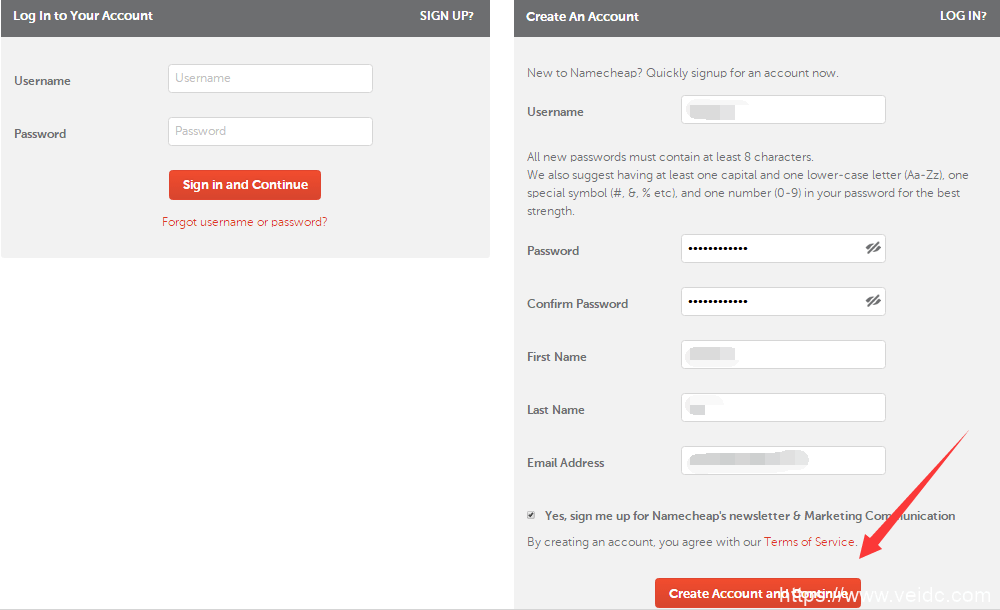Click the signup Username field
Viewport: 1000px width, 610px height.
pos(783,110)
